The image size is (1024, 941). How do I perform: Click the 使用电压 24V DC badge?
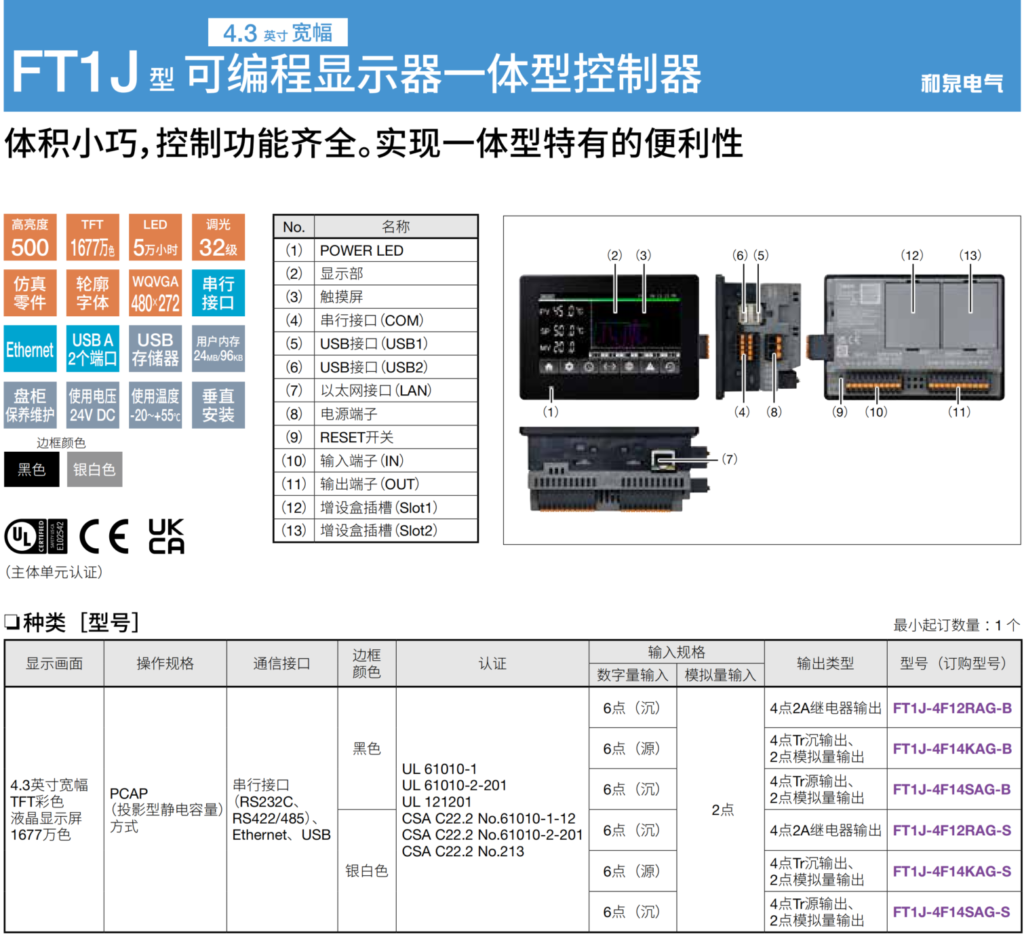click(x=93, y=405)
